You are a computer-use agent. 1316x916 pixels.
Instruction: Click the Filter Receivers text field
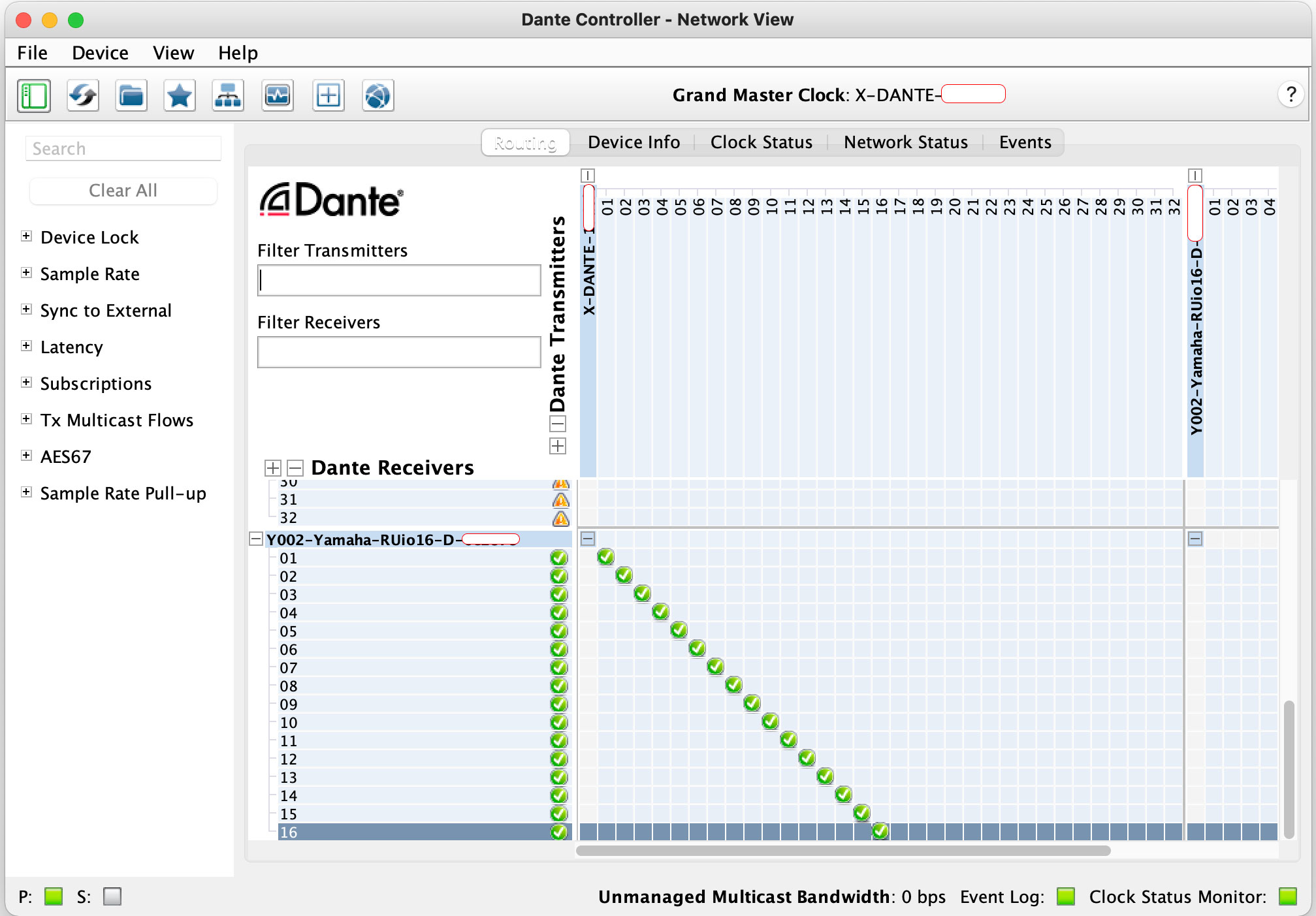(399, 352)
